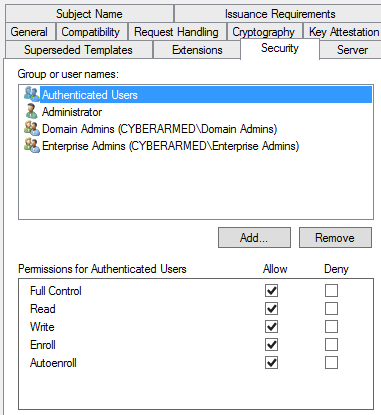Click the Enroll permission label

(43, 345)
